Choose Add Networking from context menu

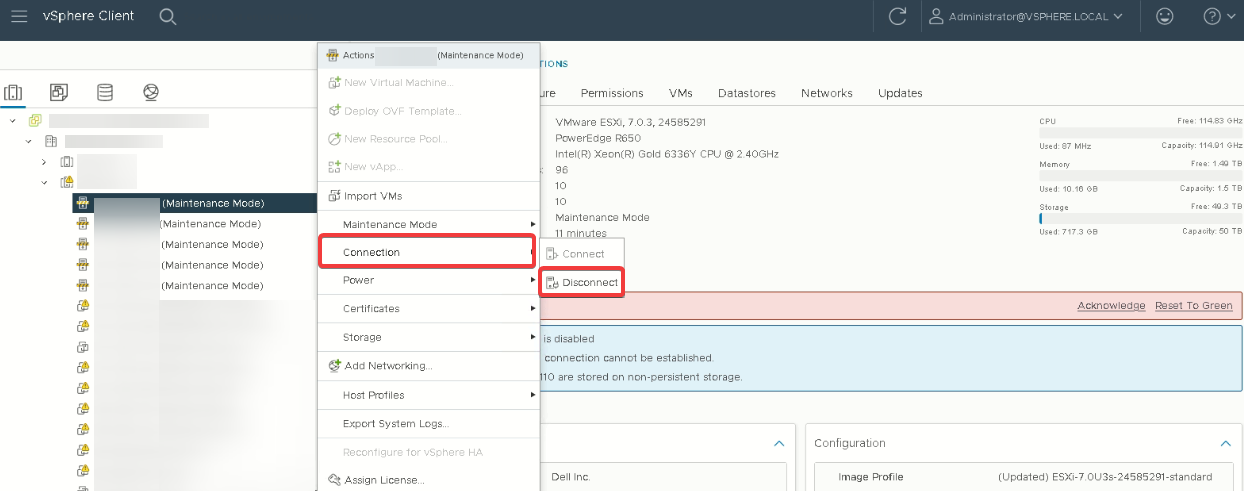[x=429, y=366]
